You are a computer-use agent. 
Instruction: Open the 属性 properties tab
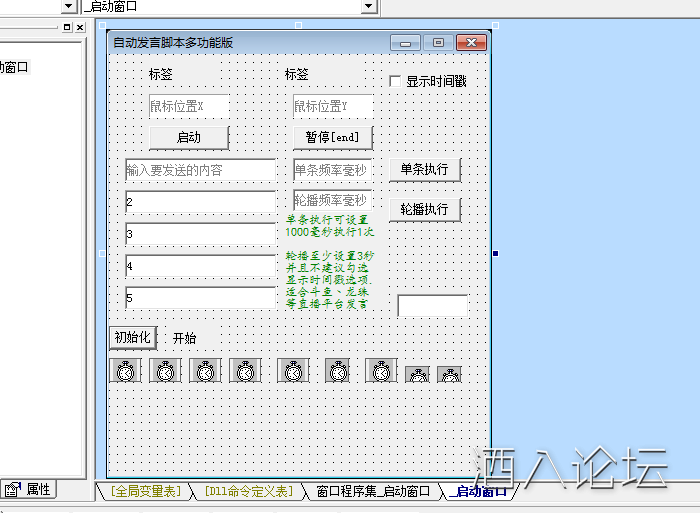tap(29, 489)
